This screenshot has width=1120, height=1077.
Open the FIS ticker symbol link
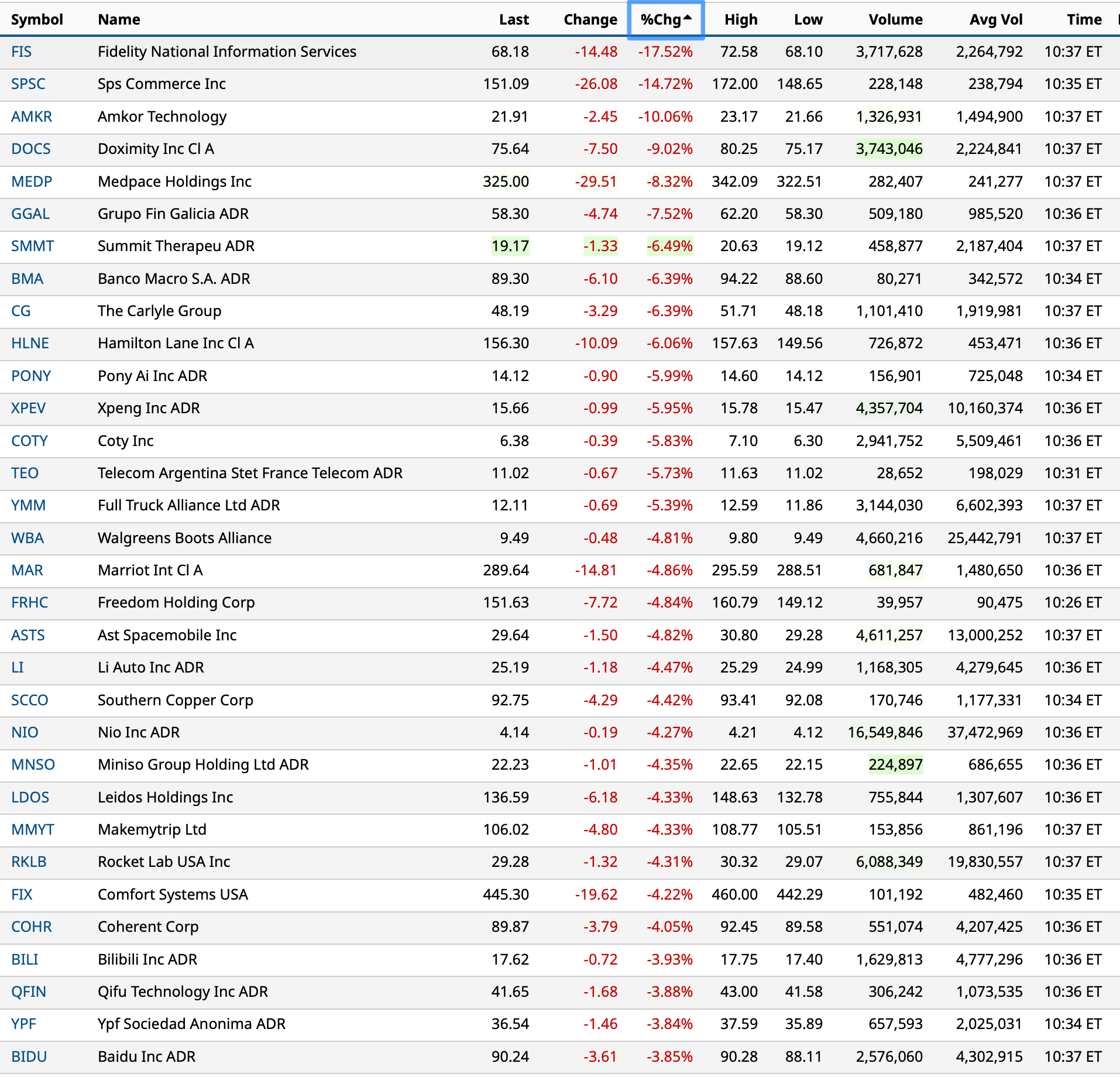22,52
